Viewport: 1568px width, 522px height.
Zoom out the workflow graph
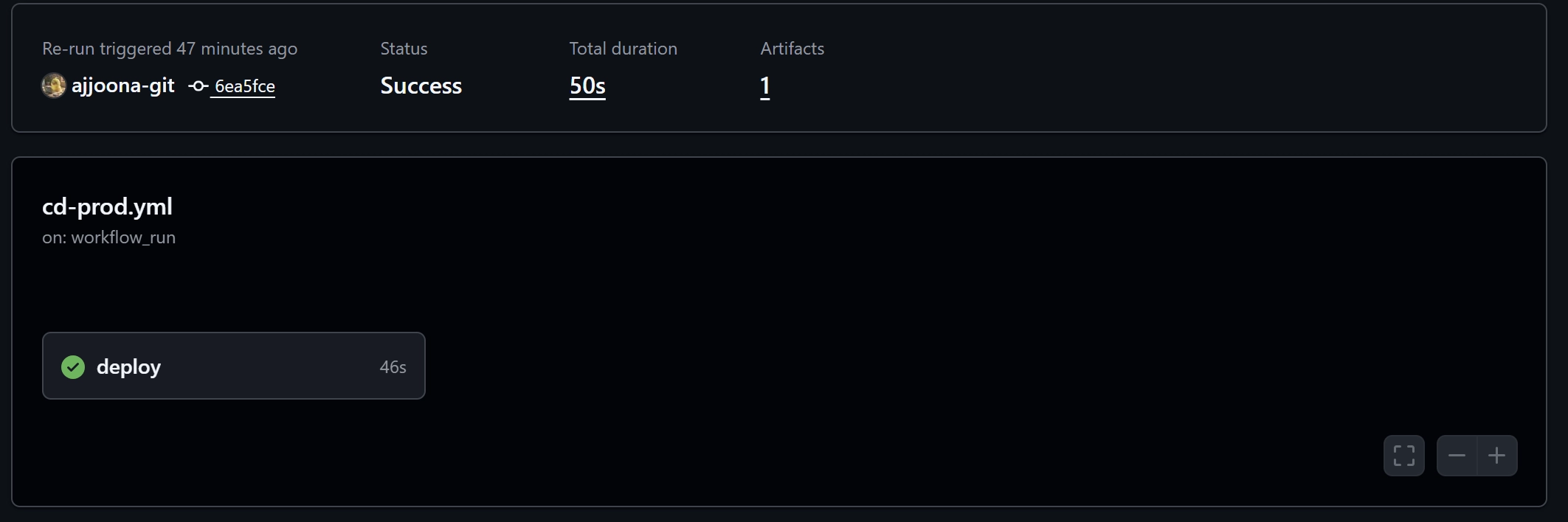(1457, 456)
